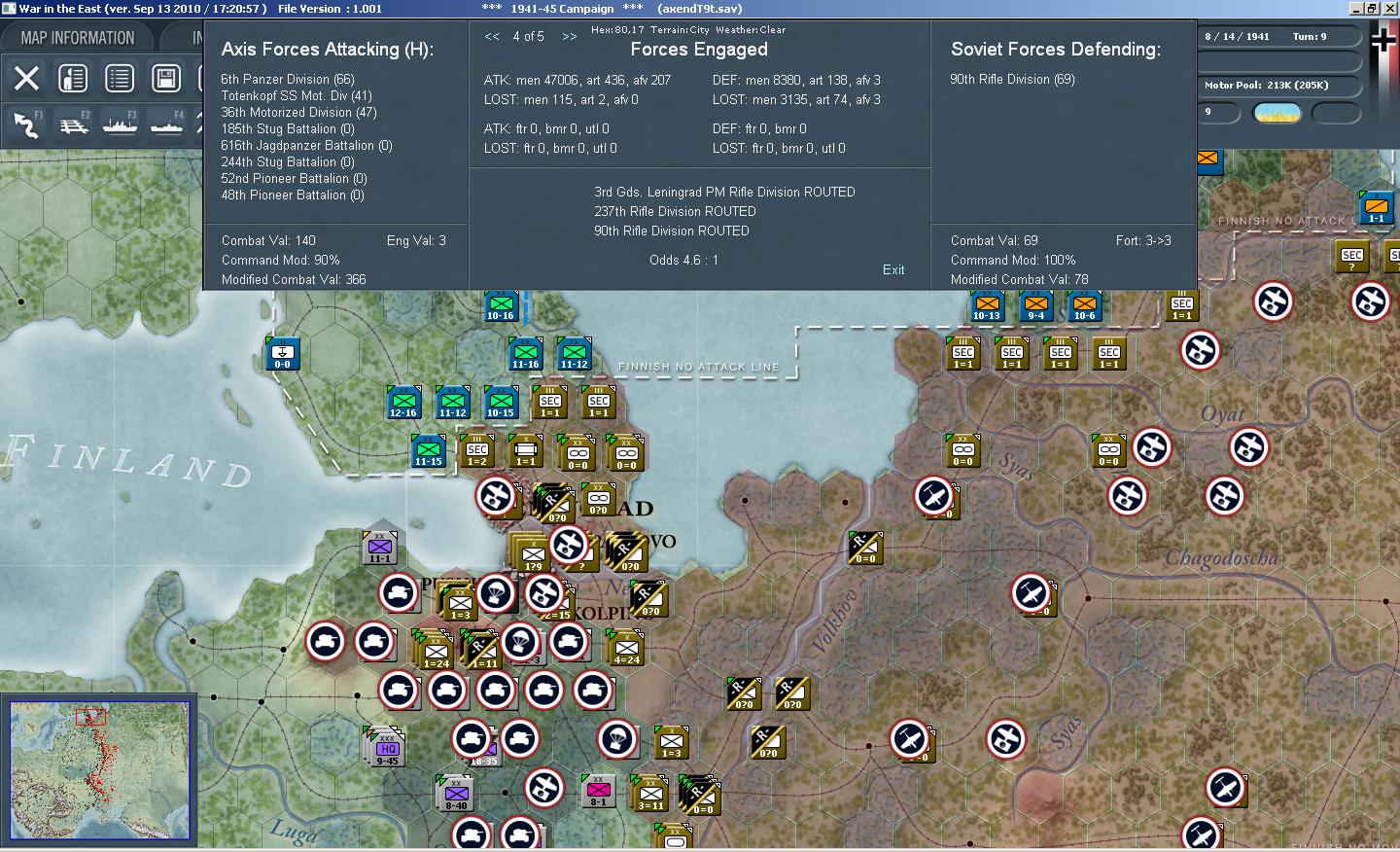Click the floppy disk save game icon

click(166, 78)
